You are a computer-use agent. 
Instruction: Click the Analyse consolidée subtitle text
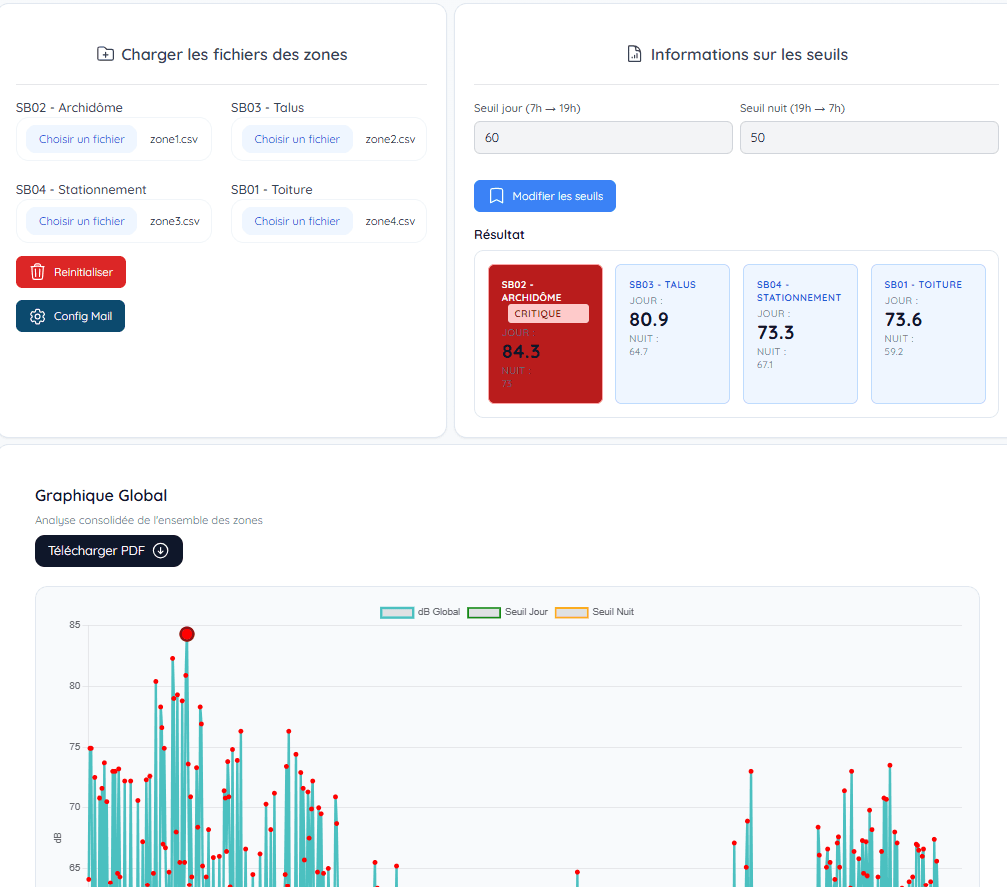coord(148,520)
